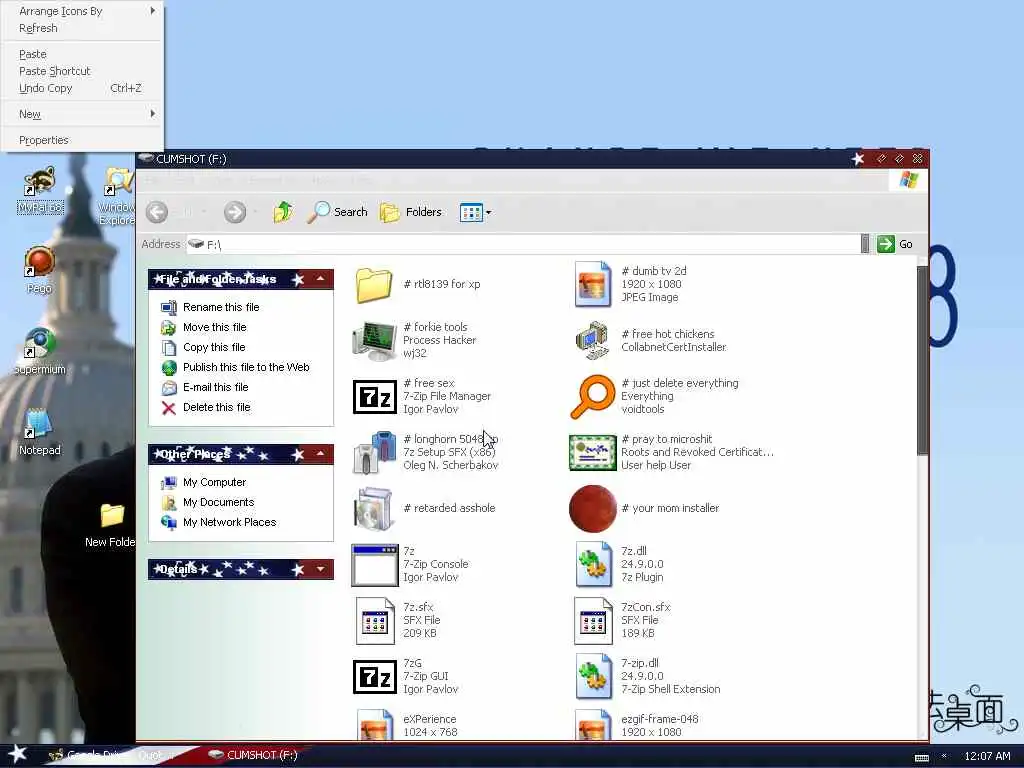1024x768 pixels.
Task: Click the CUMSHOT (F:) taskbar button
Action: [x=253, y=755]
